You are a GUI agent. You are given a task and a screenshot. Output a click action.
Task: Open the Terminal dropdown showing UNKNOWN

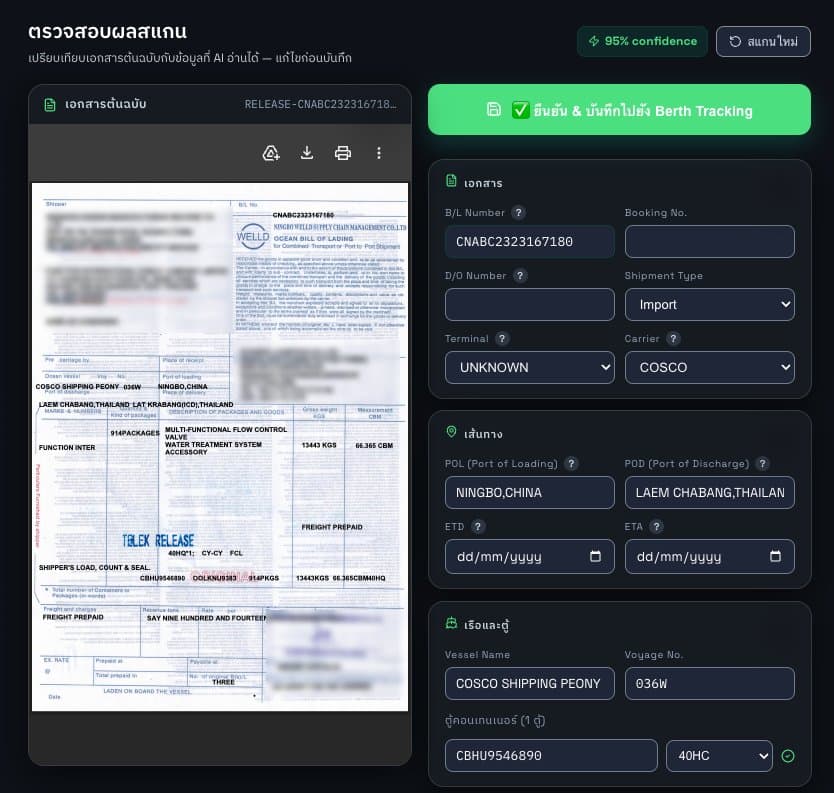tap(530, 368)
